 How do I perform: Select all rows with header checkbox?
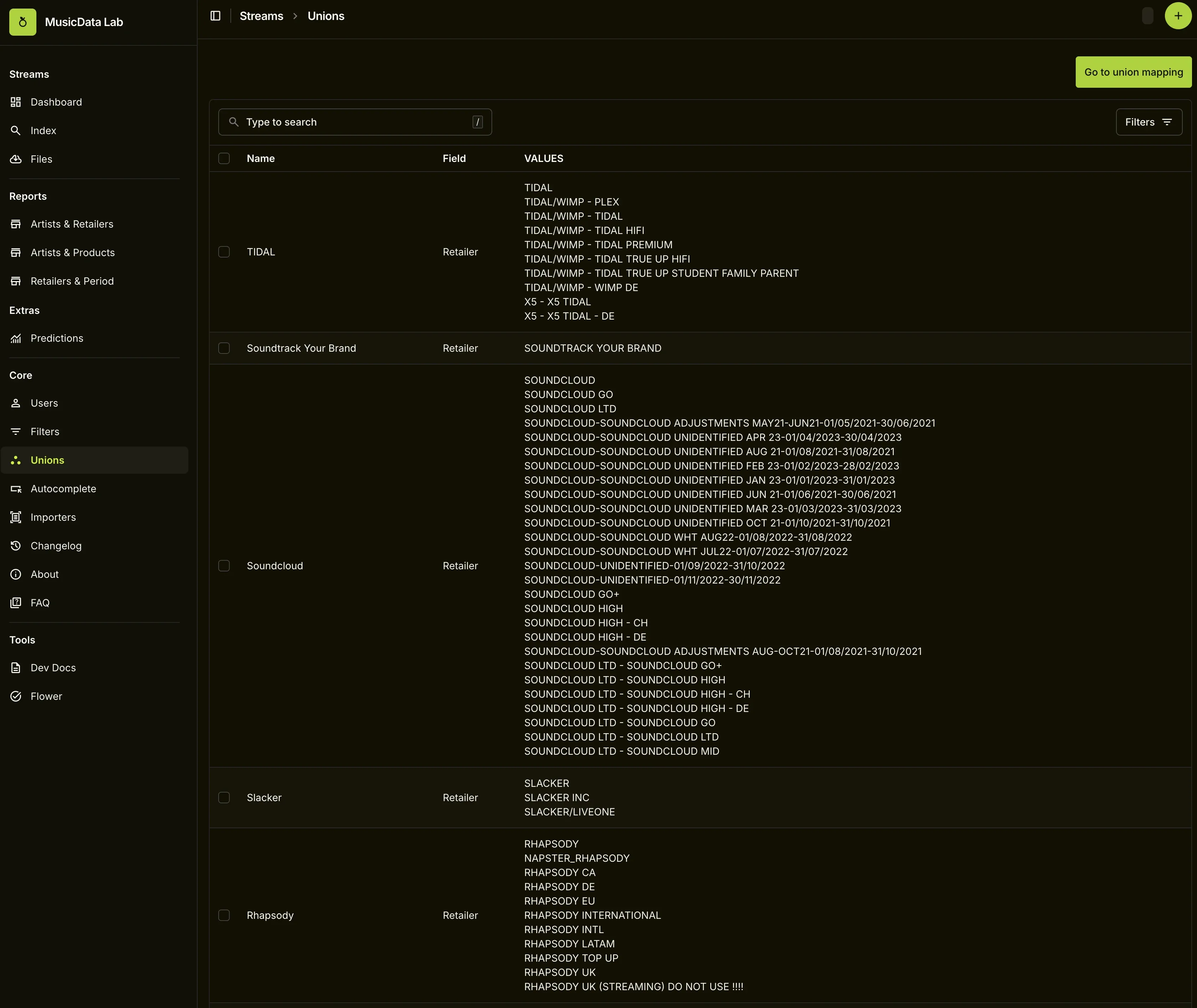224,159
